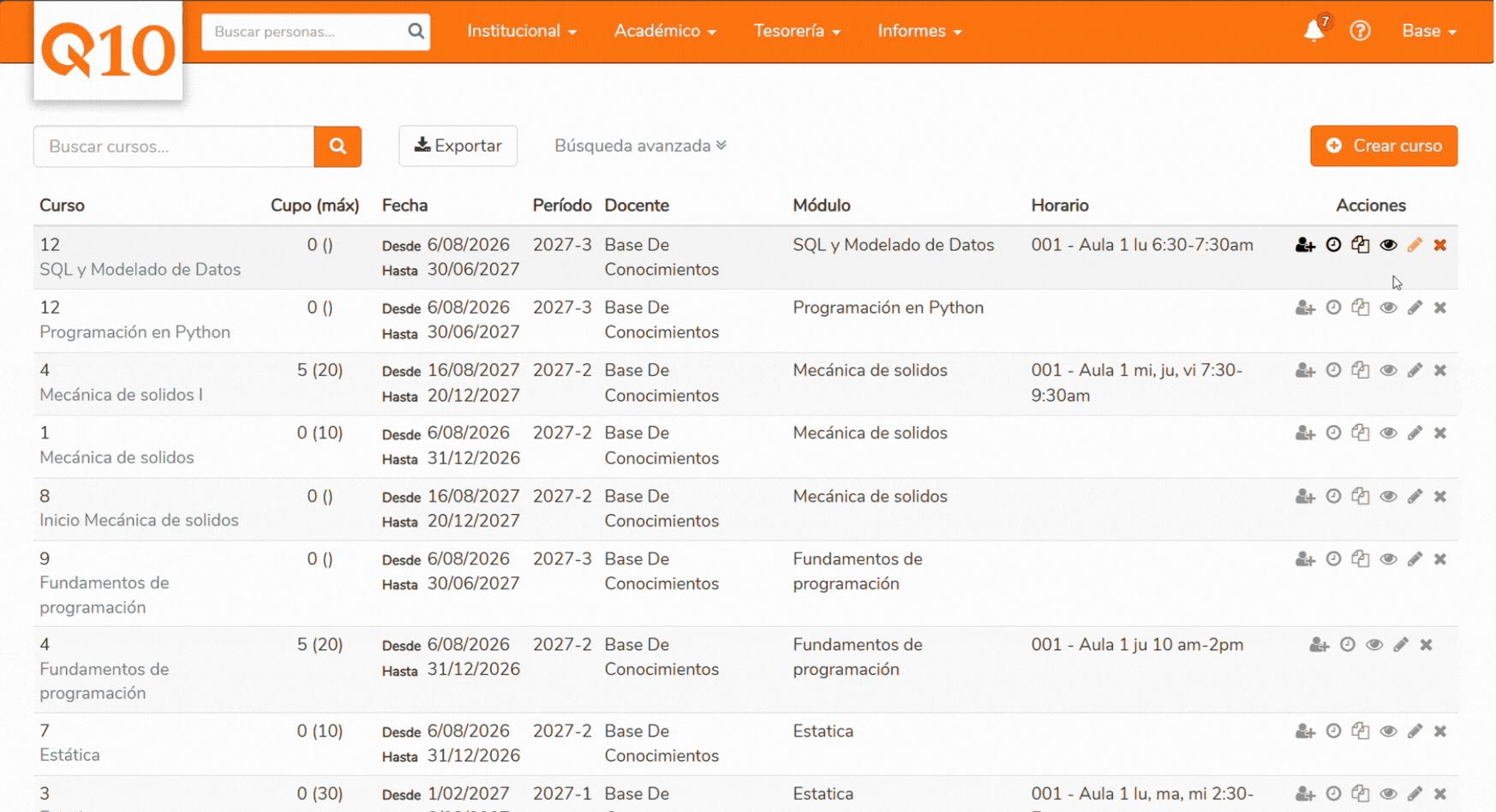The image size is (1496, 812).
Task: Delete the SQL y Modelado de Datos course
Action: pyautogui.click(x=1440, y=245)
